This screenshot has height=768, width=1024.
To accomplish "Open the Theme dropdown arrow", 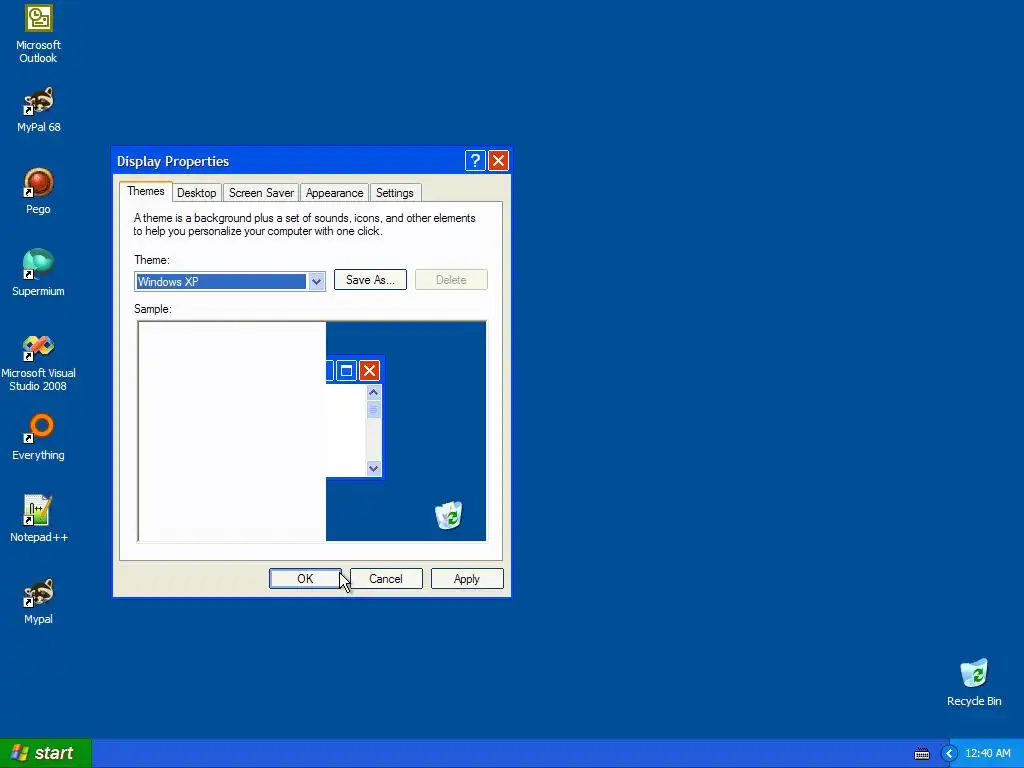I will pyautogui.click(x=316, y=281).
